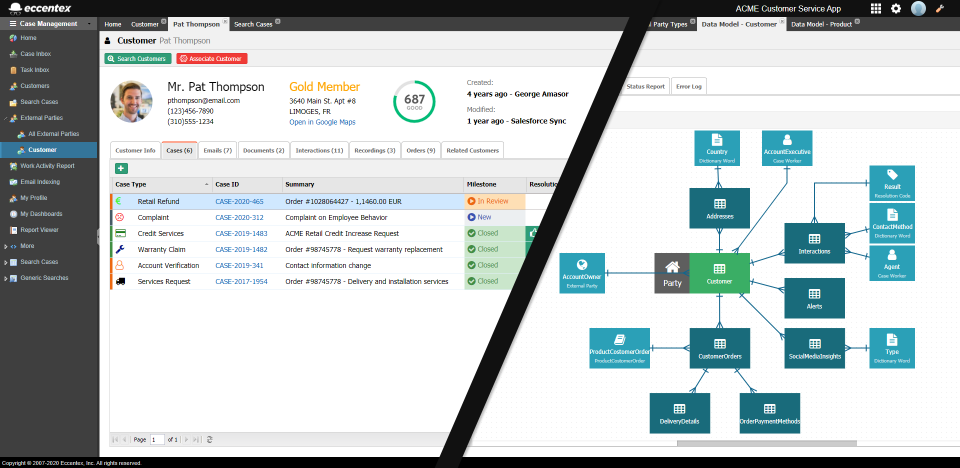Click the refresh icon in the pager
960x468 pixels.
coord(210,439)
